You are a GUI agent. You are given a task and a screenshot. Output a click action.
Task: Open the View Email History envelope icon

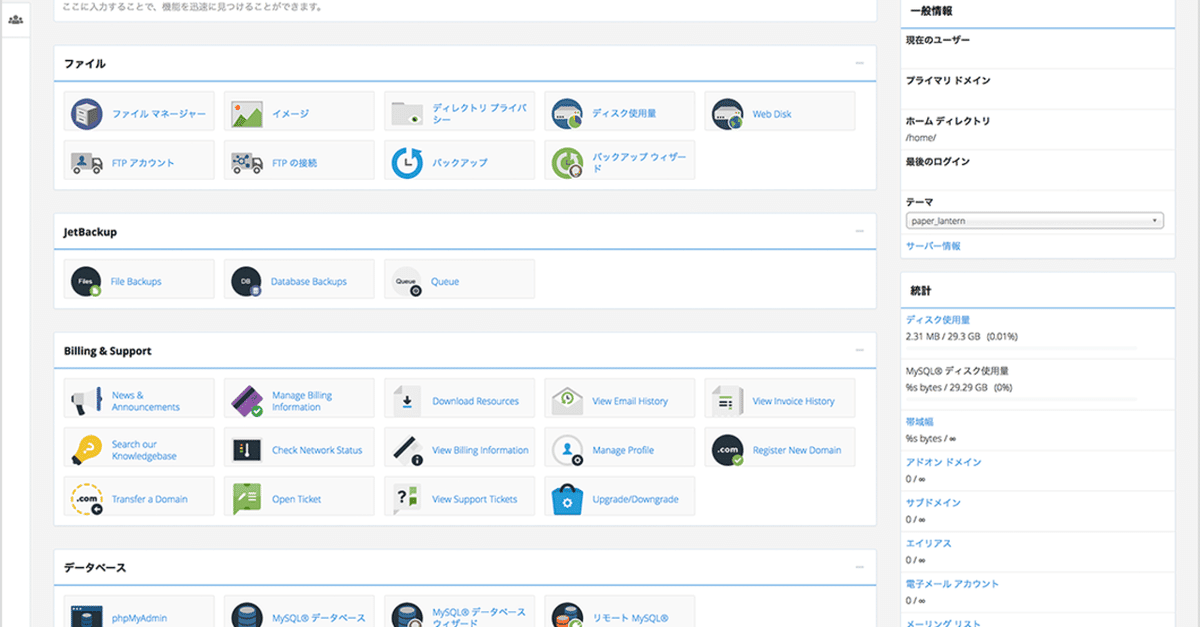[567, 400]
